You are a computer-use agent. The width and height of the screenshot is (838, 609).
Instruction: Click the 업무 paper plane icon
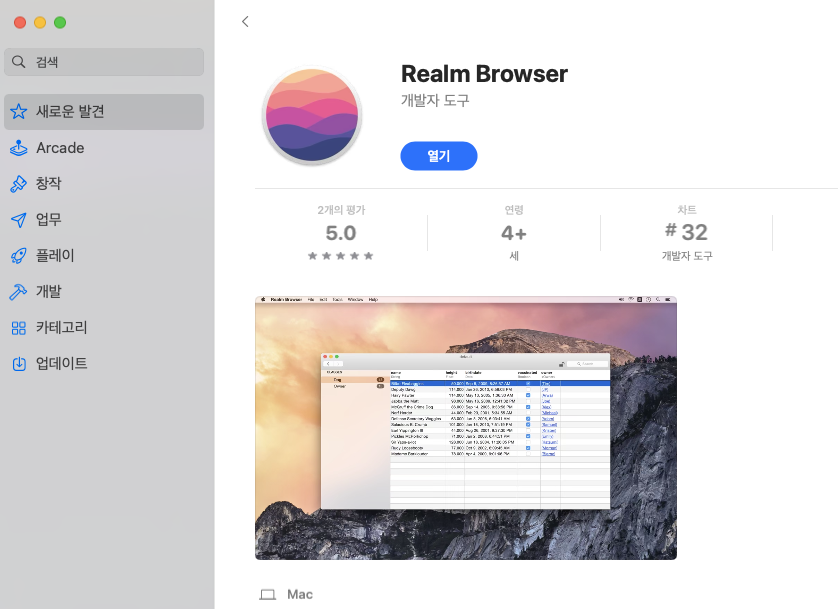[19, 220]
